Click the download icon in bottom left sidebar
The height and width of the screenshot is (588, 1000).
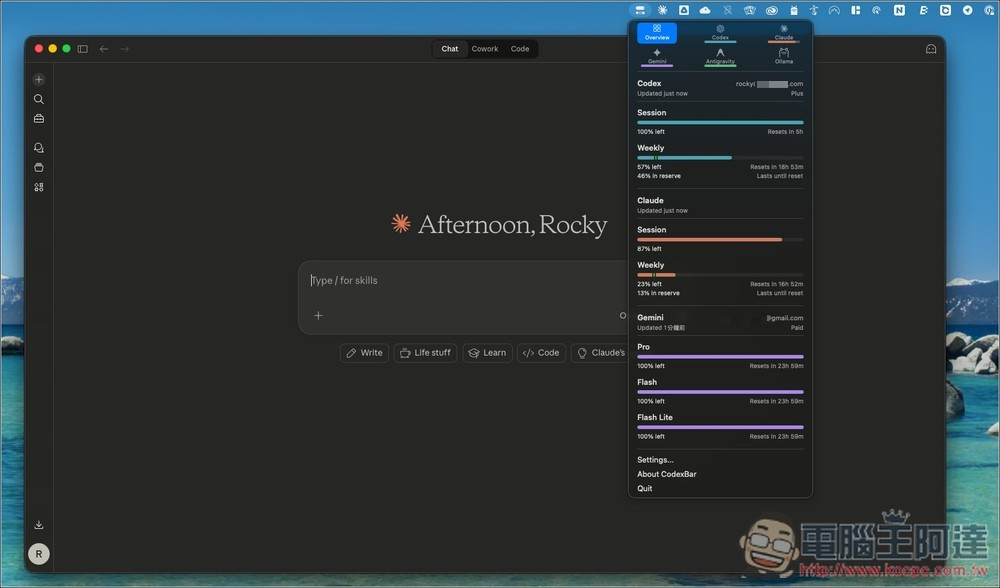pyautogui.click(x=39, y=525)
